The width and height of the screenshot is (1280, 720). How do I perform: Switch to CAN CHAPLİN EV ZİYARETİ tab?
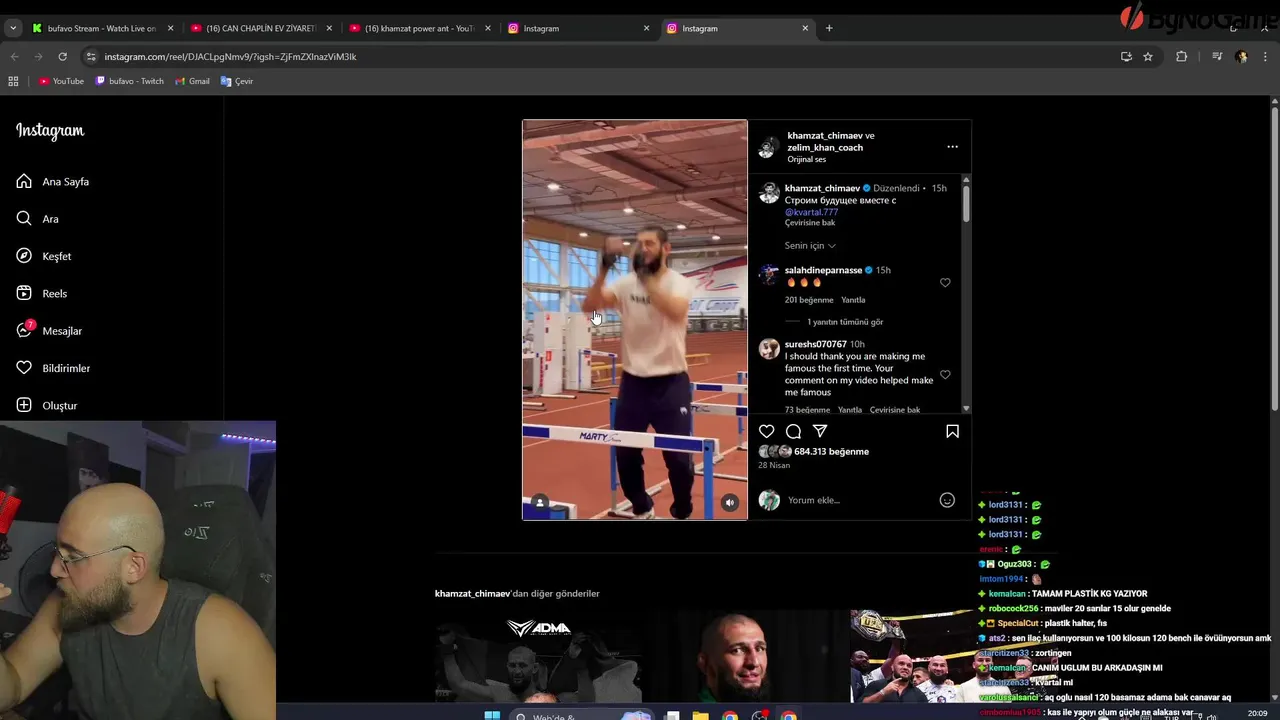point(260,28)
